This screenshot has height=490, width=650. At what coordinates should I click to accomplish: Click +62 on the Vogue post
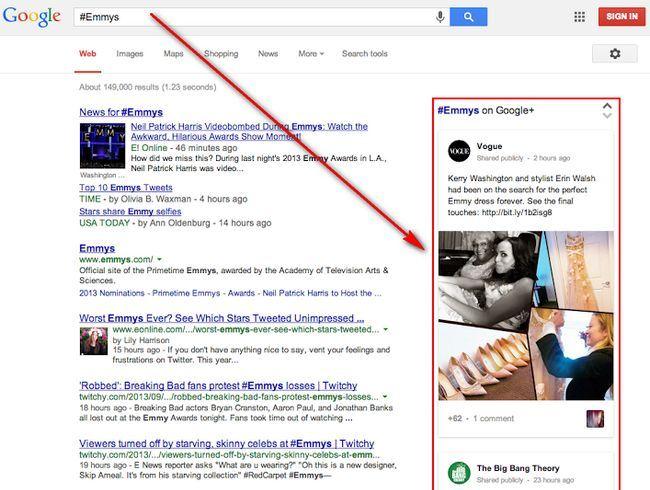tap(455, 419)
